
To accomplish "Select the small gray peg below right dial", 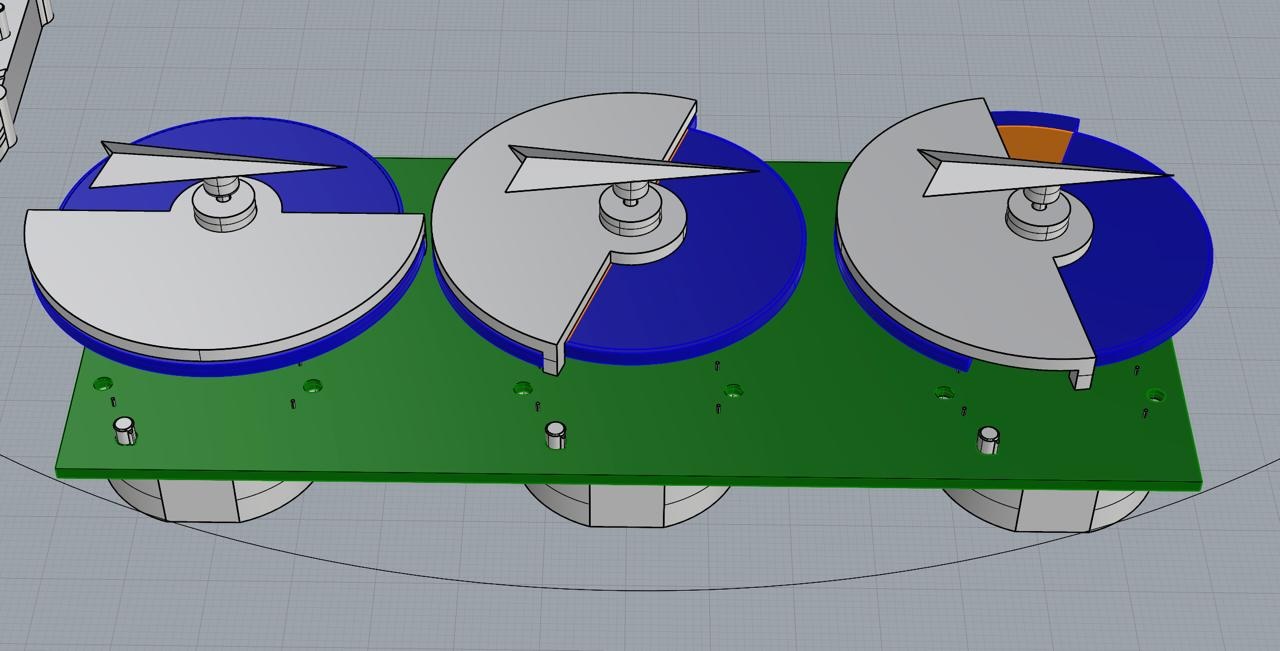I will point(988,439).
